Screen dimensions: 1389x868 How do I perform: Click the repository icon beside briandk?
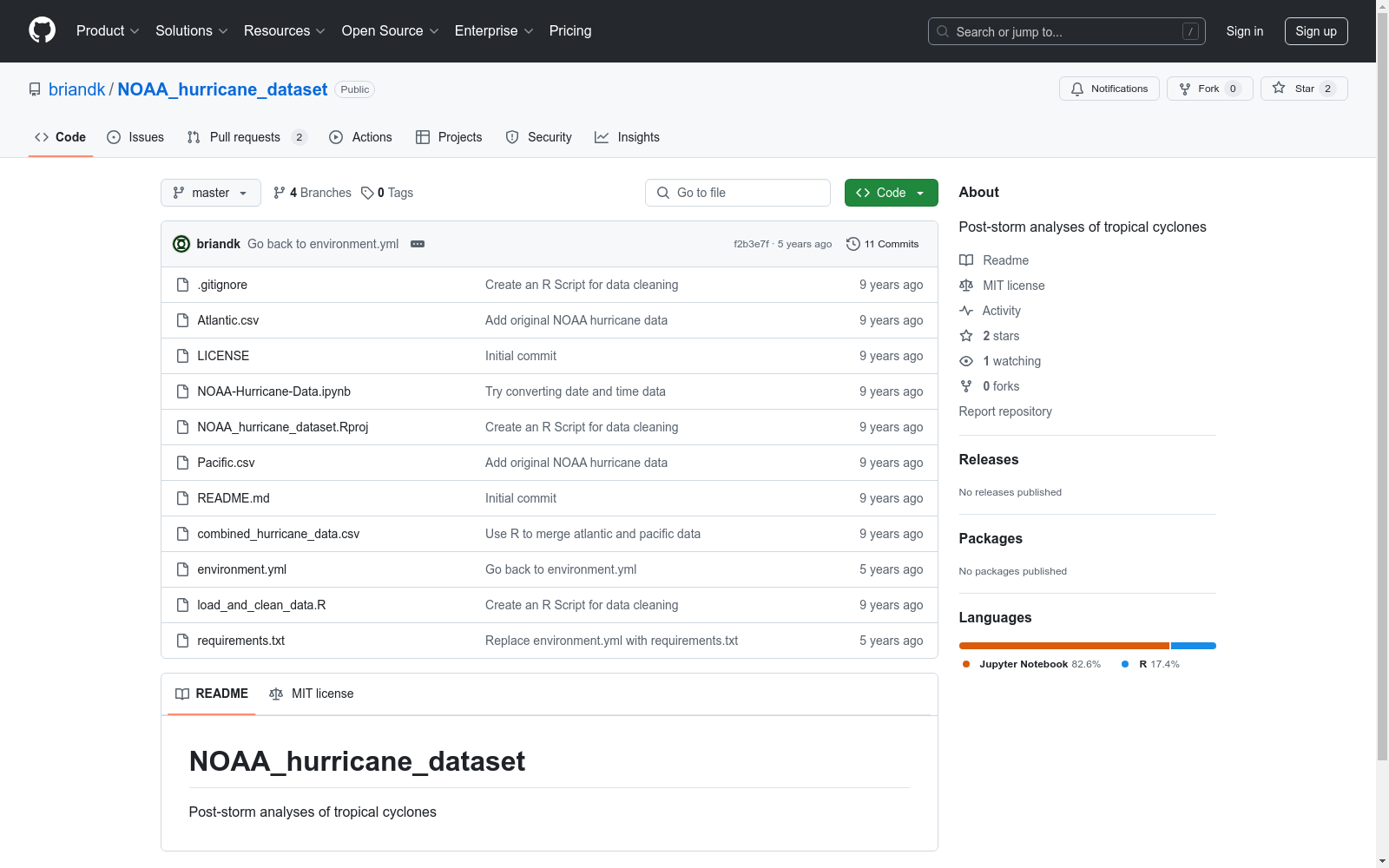click(x=35, y=89)
